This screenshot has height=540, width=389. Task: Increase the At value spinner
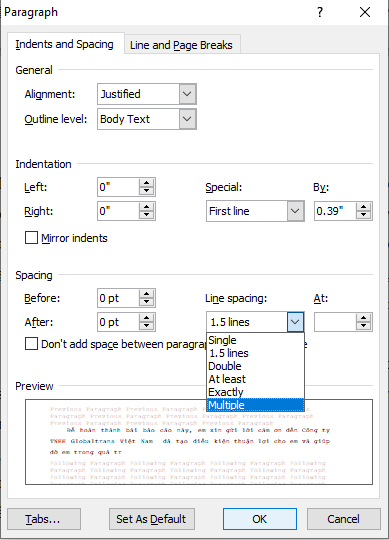point(364,318)
